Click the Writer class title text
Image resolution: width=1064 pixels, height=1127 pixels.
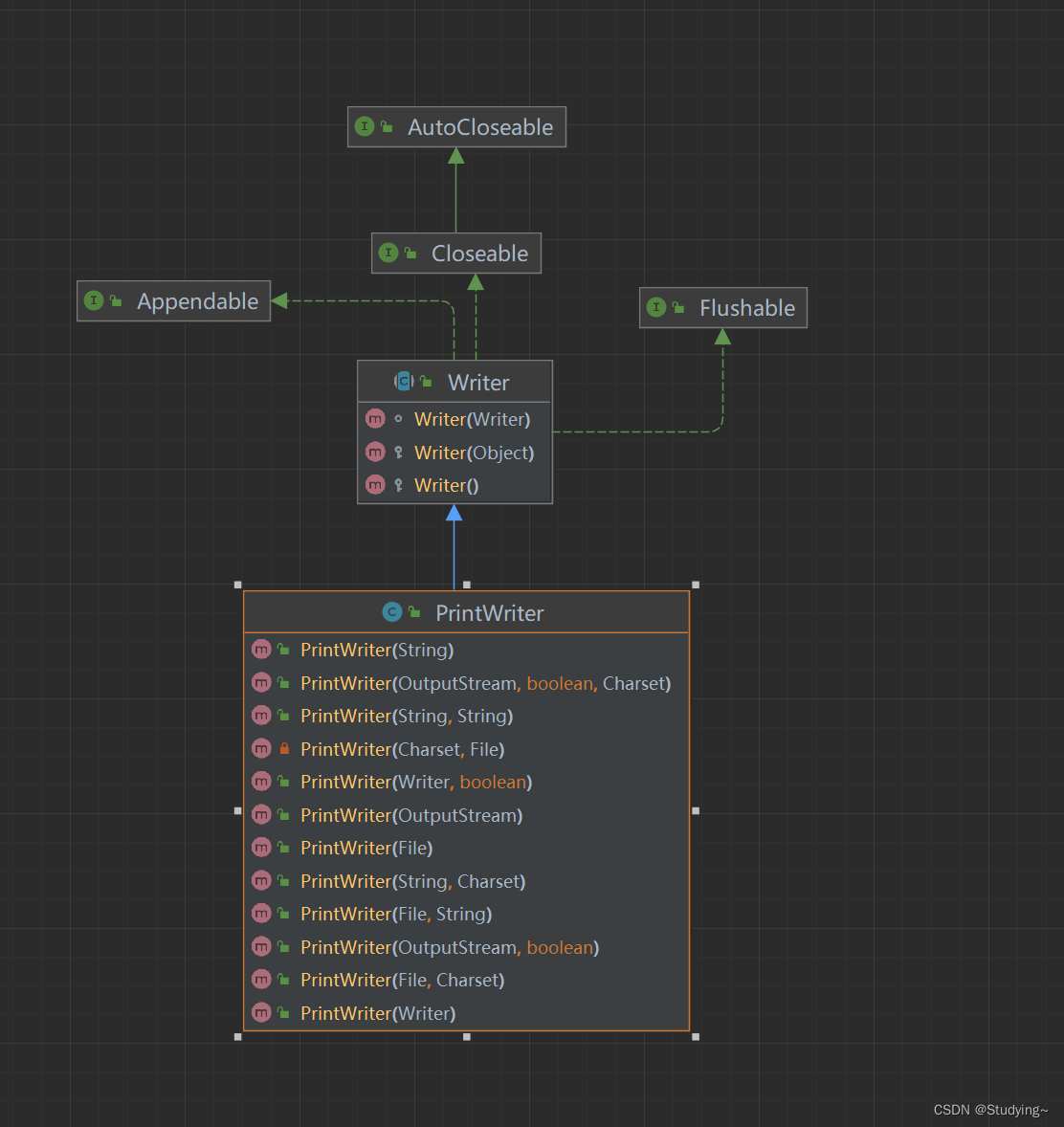(478, 383)
